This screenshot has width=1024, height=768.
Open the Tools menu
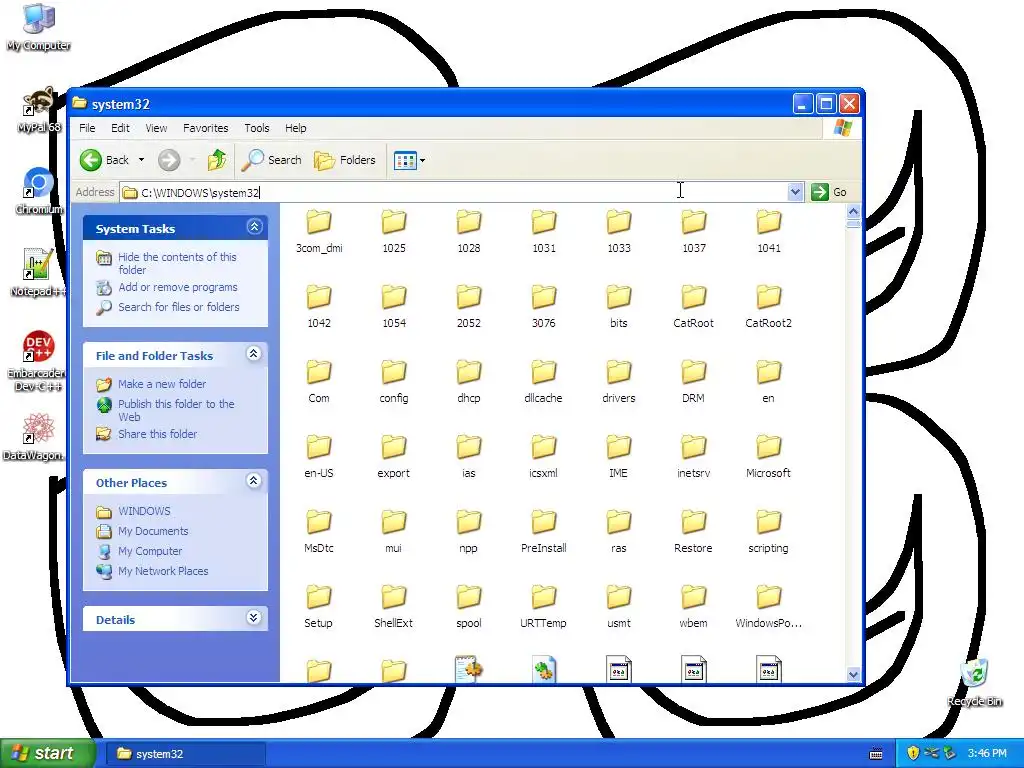tap(257, 128)
